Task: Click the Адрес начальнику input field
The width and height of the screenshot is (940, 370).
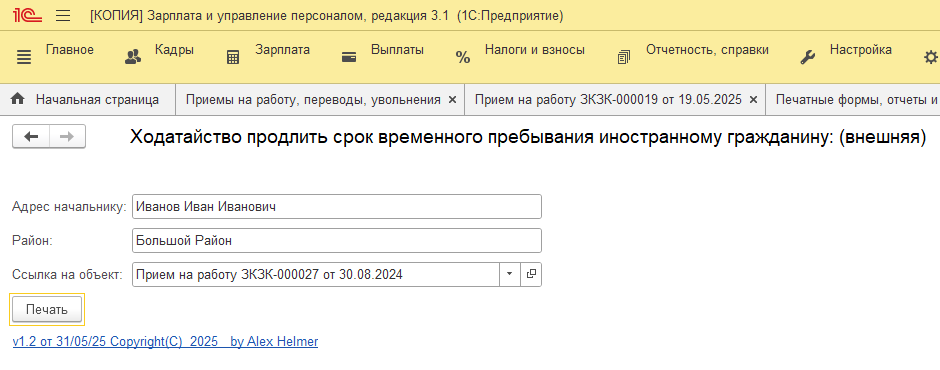Action: click(x=337, y=207)
